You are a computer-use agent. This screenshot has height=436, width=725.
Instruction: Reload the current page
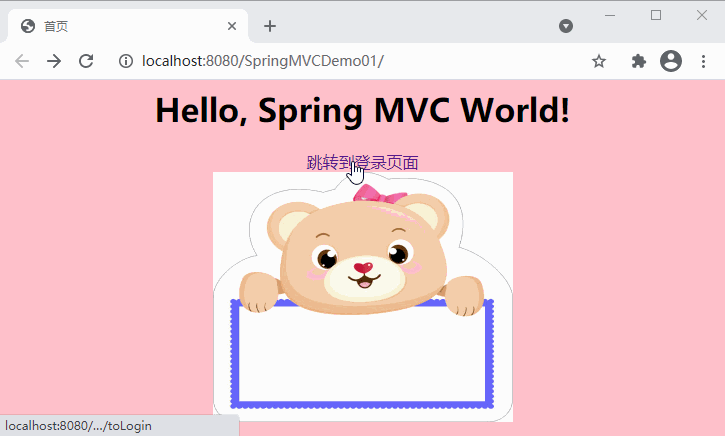point(86,61)
